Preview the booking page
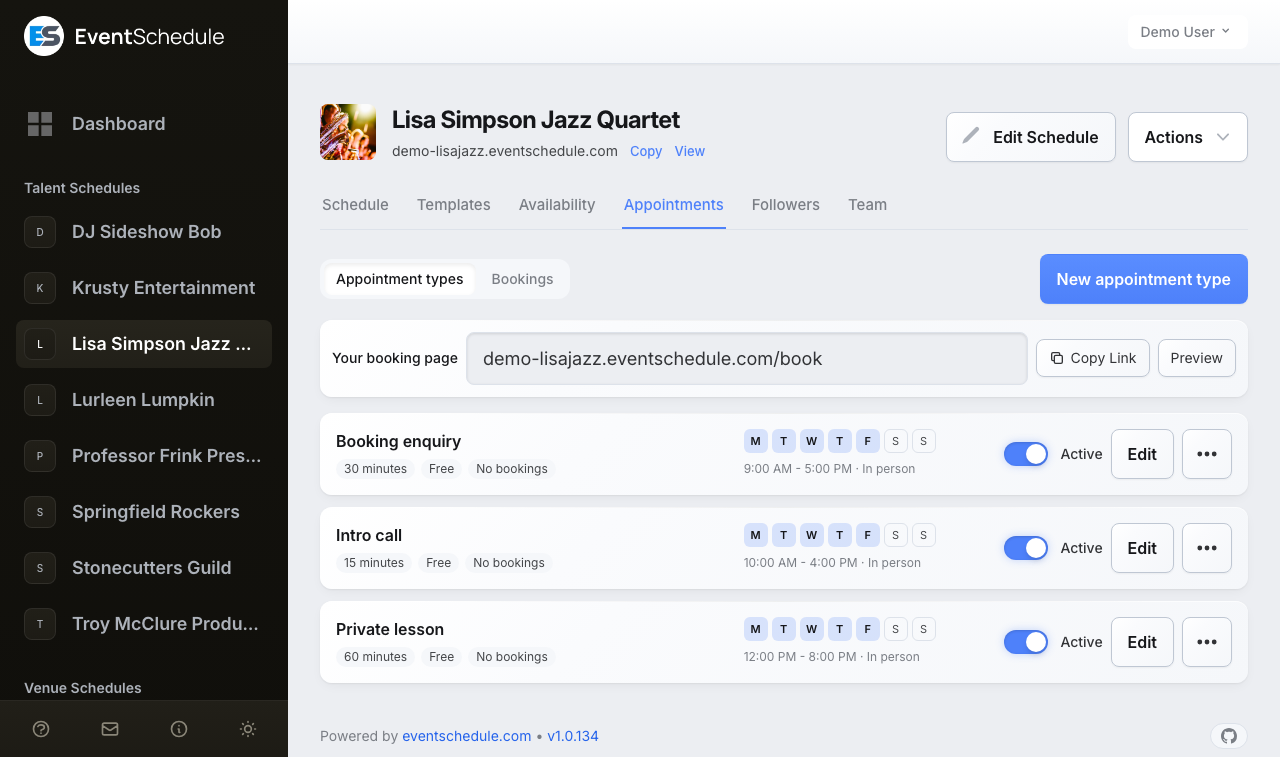The width and height of the screenshot is (1280, 757). click(x=1197, y=358)
